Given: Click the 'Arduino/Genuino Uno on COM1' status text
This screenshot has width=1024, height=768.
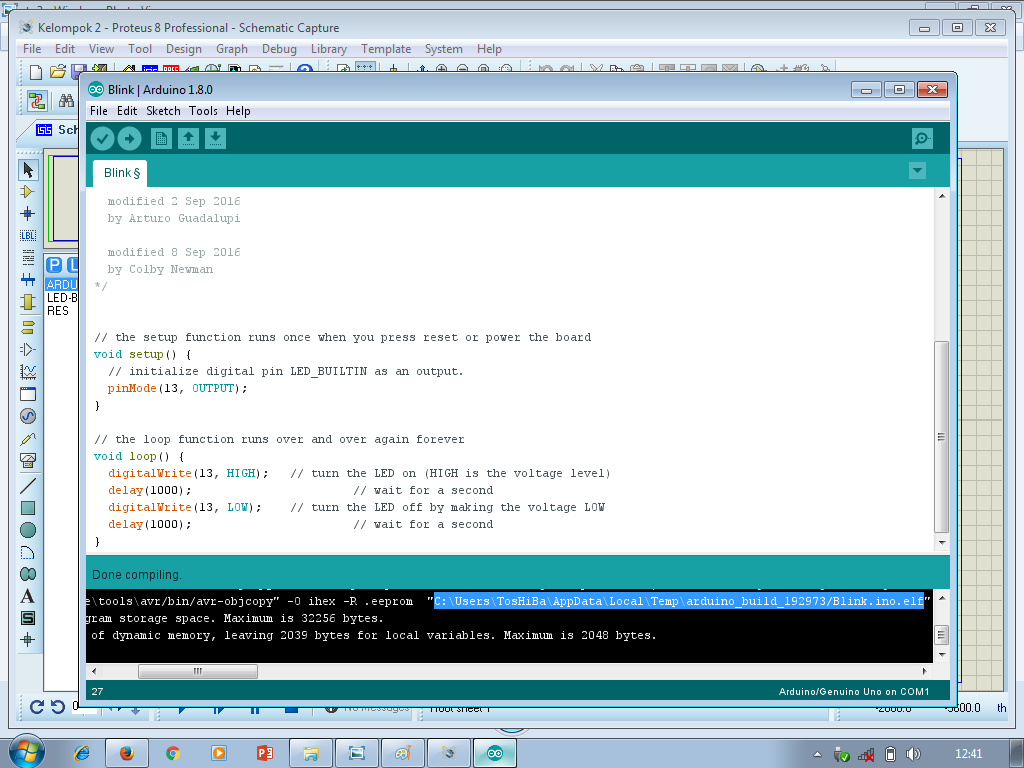Looking at the screenshot, I should coord(854,692).
